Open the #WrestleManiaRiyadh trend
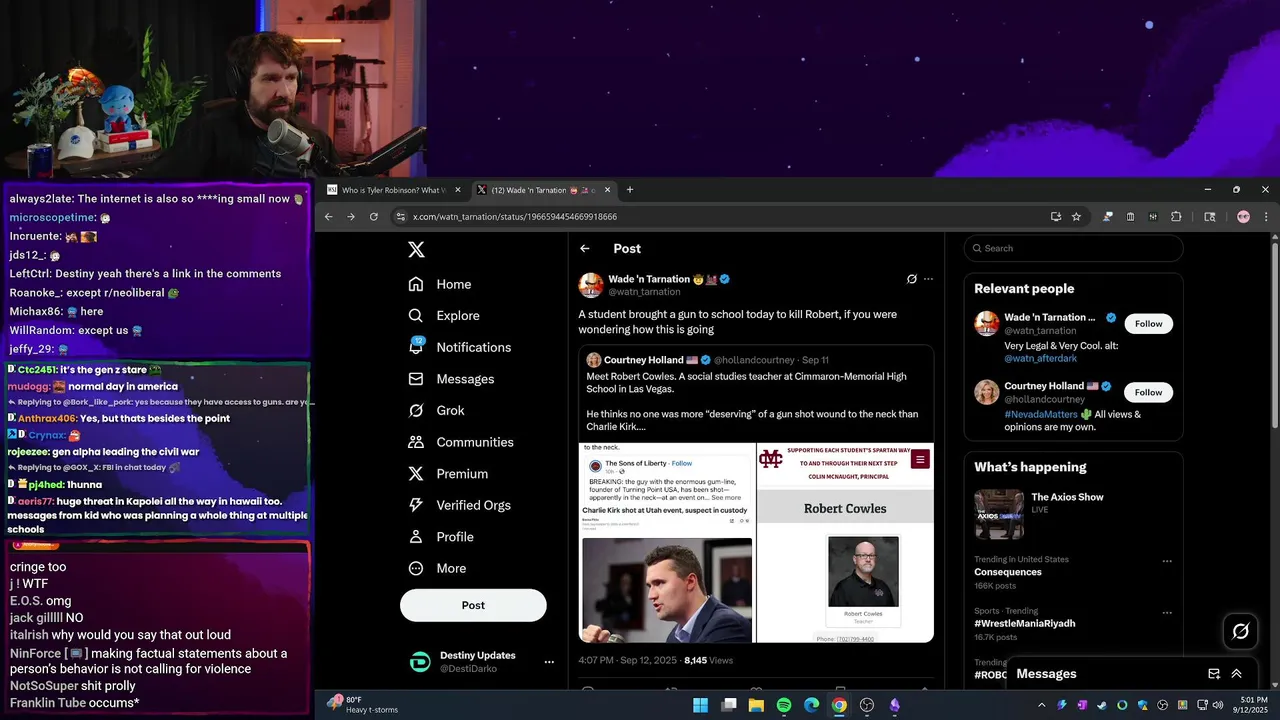The image size is (1280, 720). [1025, 623]
